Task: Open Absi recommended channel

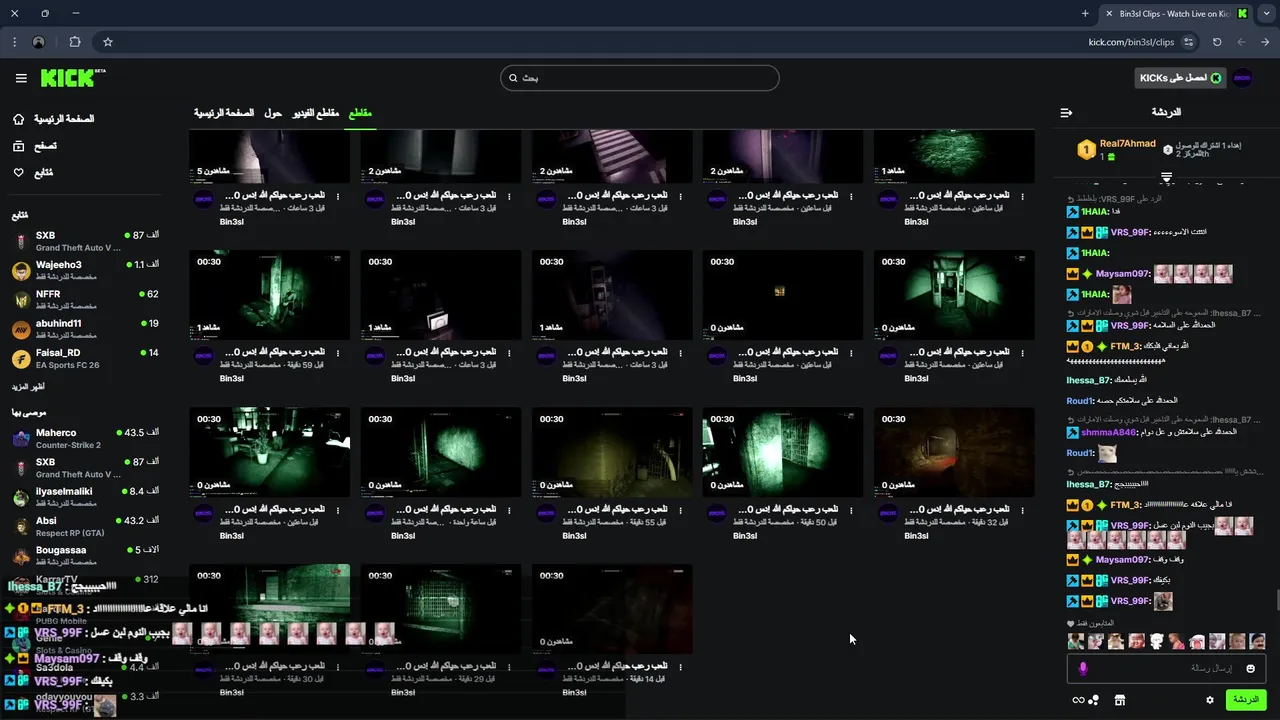Action: pyautogui.click(x=85, y=526)
